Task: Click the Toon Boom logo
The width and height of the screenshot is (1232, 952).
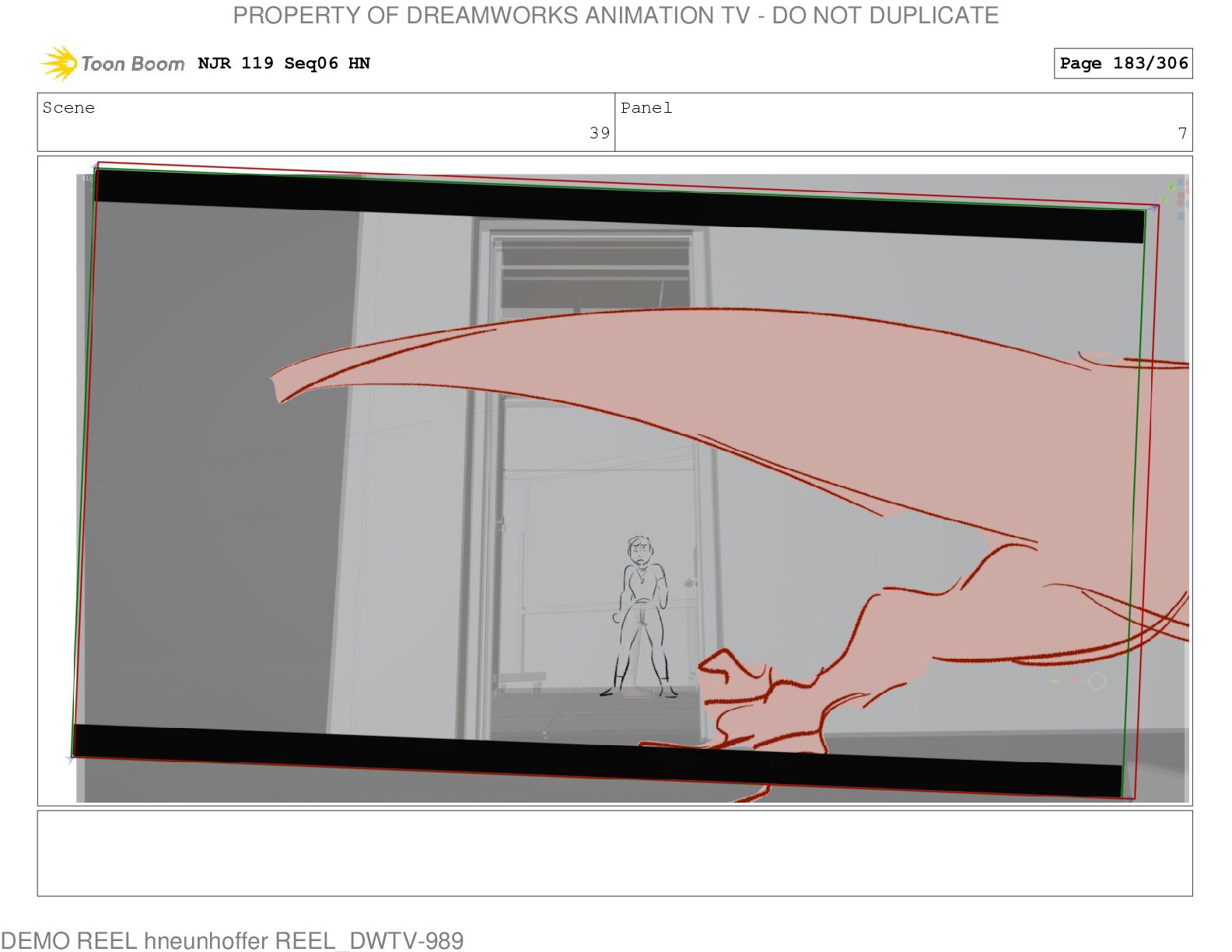Action: coord(113,63)
